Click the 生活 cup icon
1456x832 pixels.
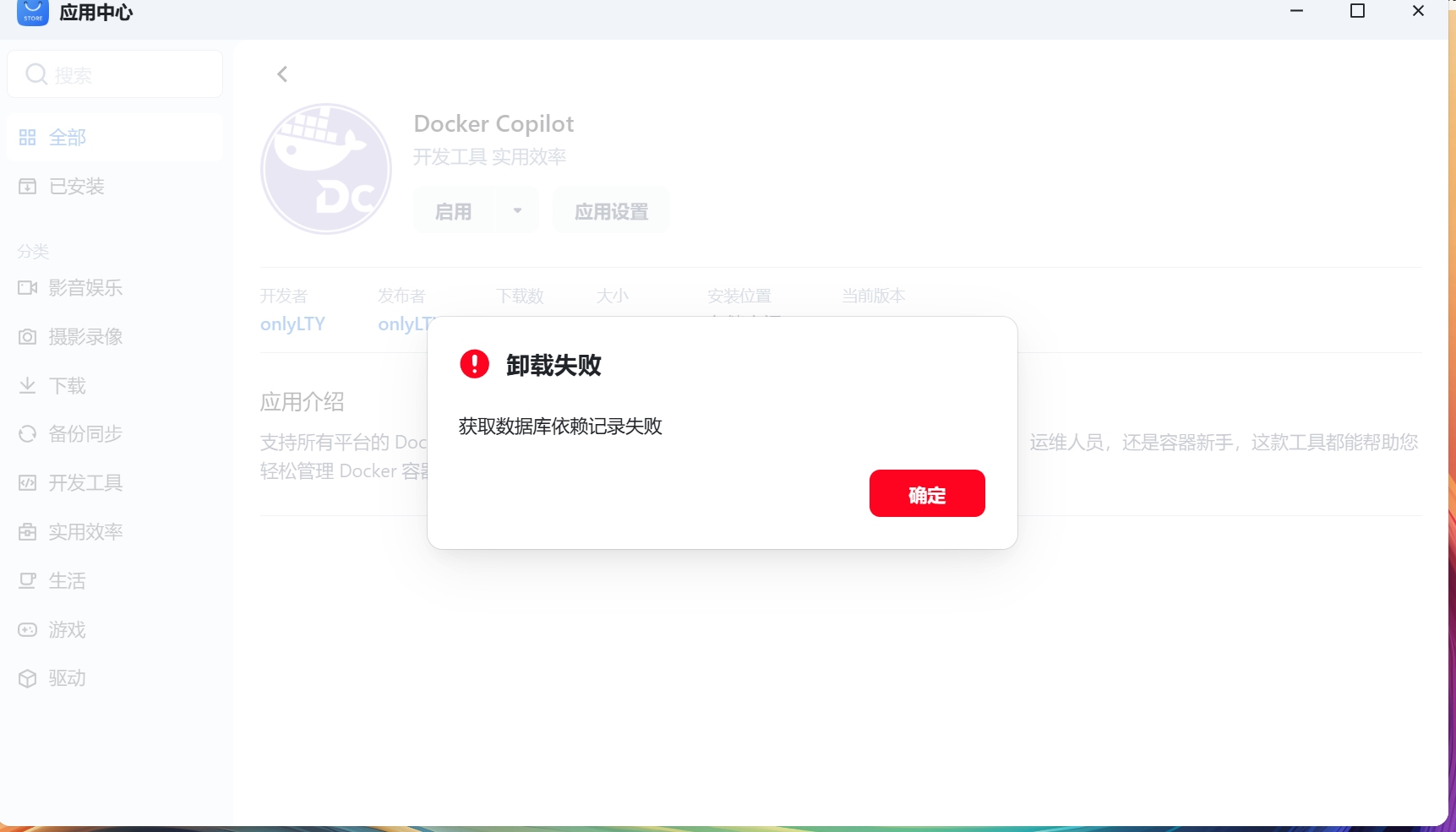point(28,580)
